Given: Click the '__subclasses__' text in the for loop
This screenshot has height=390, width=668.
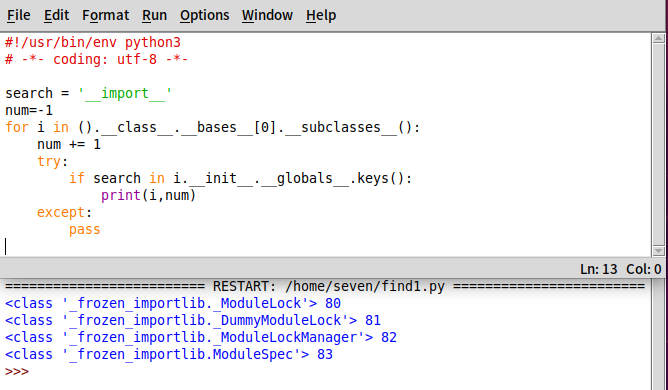Looking at the screenshot, I should [341, 127].
